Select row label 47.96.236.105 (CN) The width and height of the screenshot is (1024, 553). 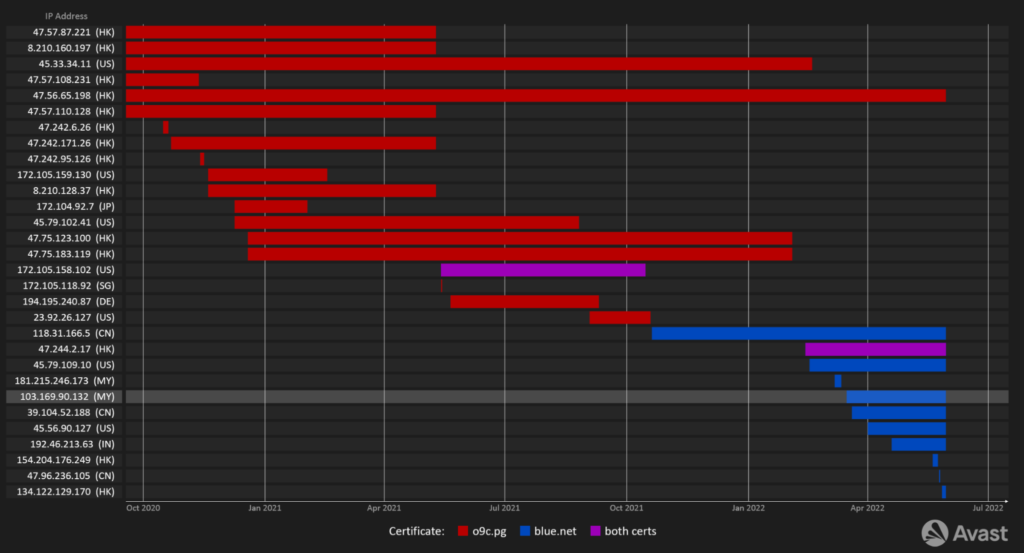71,476
